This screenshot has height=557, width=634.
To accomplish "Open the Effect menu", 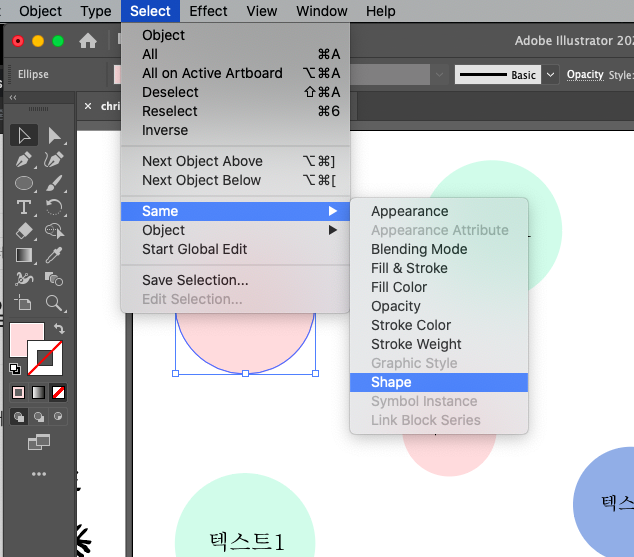I will (208, 11).
